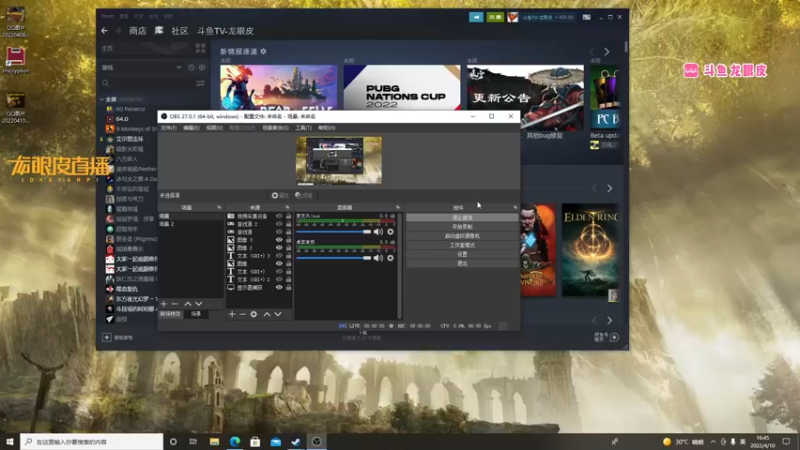
Task: Open the OBS 文件(F) menu
Action: click(x=169, y=128)
